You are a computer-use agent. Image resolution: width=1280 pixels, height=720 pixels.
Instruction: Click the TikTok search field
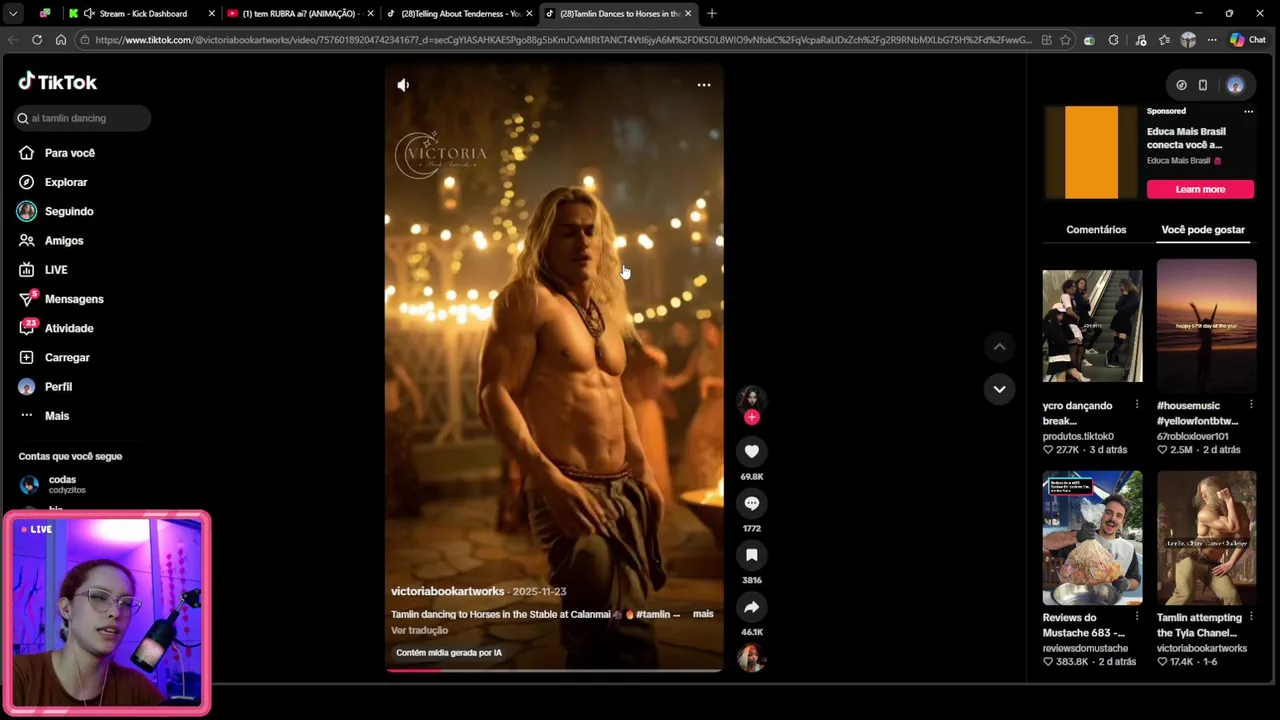click(82, 118)
